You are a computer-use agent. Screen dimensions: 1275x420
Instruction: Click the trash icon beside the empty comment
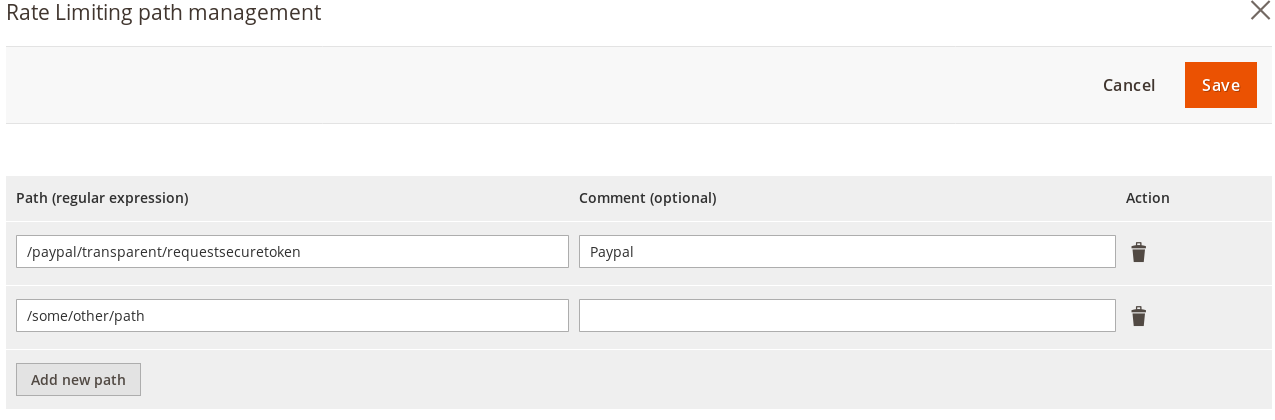click(1138, 316)
